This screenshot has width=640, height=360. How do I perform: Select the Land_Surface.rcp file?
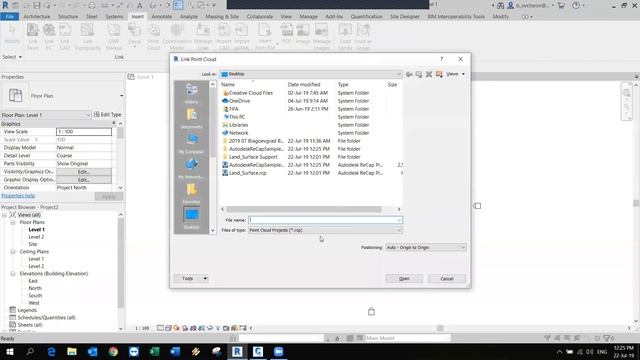[x=247, y=173]
